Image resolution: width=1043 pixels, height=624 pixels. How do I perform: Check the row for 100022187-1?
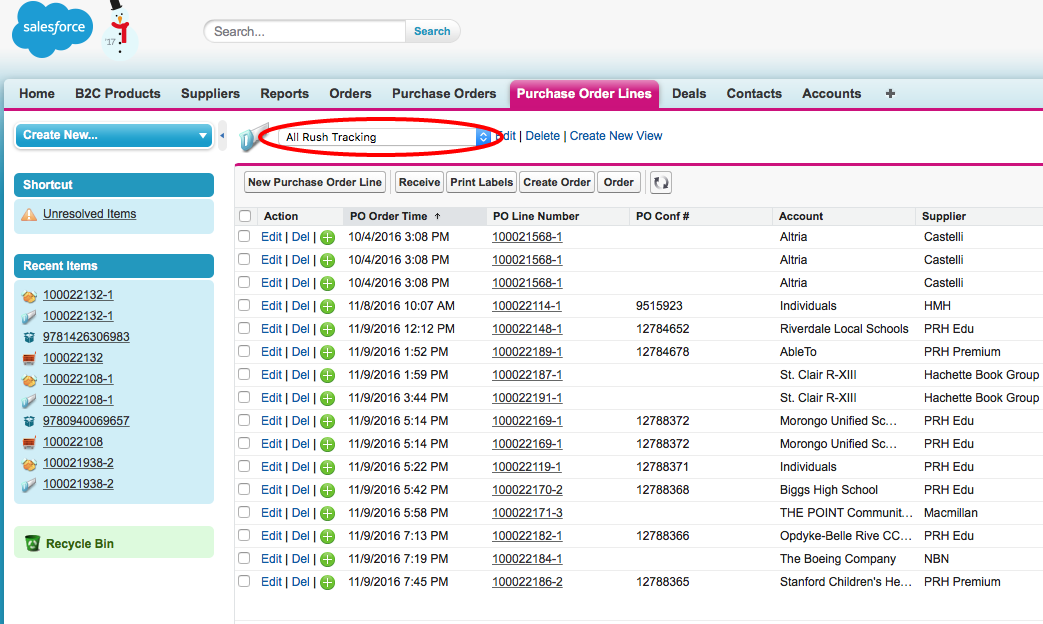244,374
